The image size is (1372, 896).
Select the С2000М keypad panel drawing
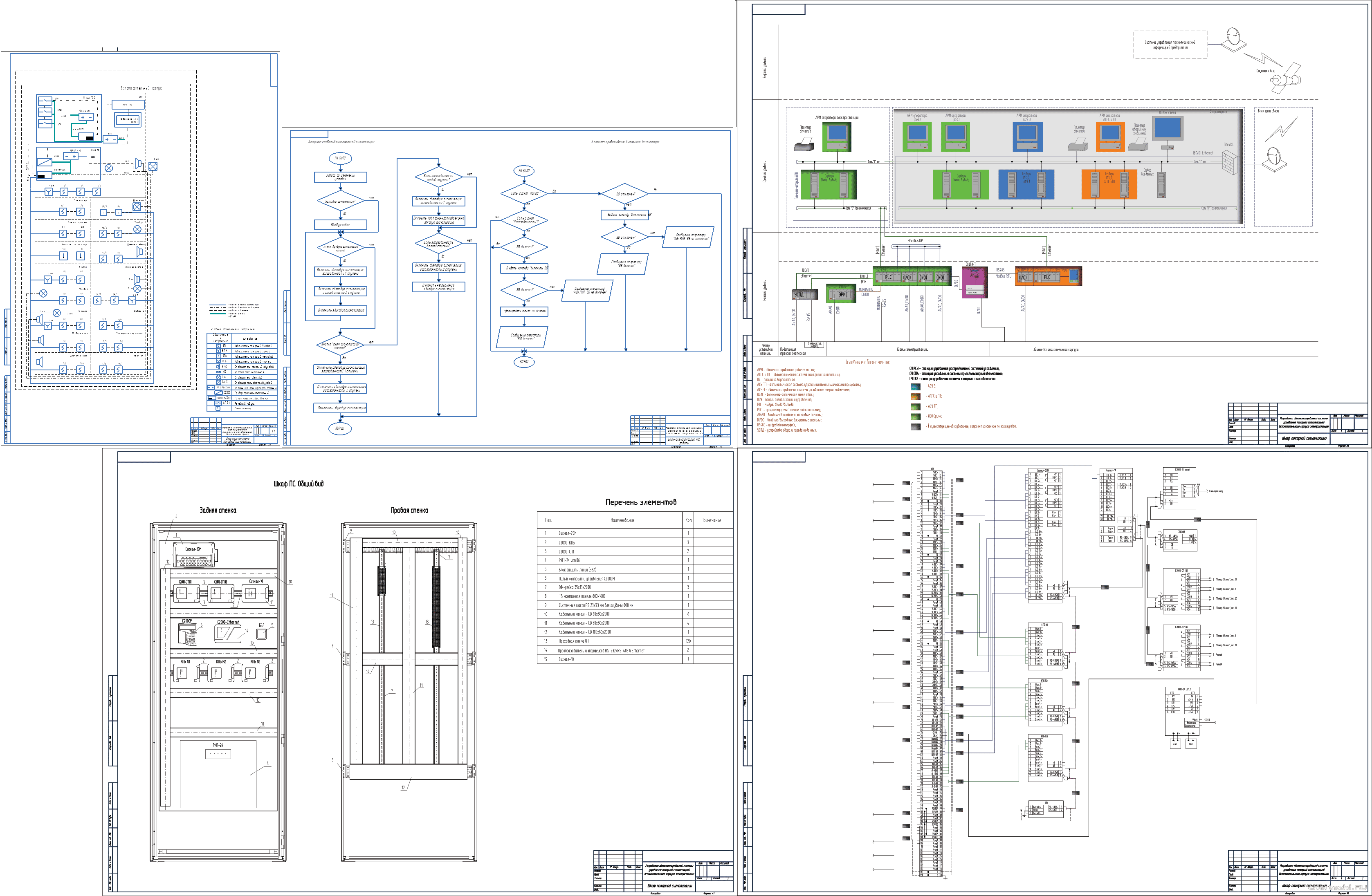189,635
